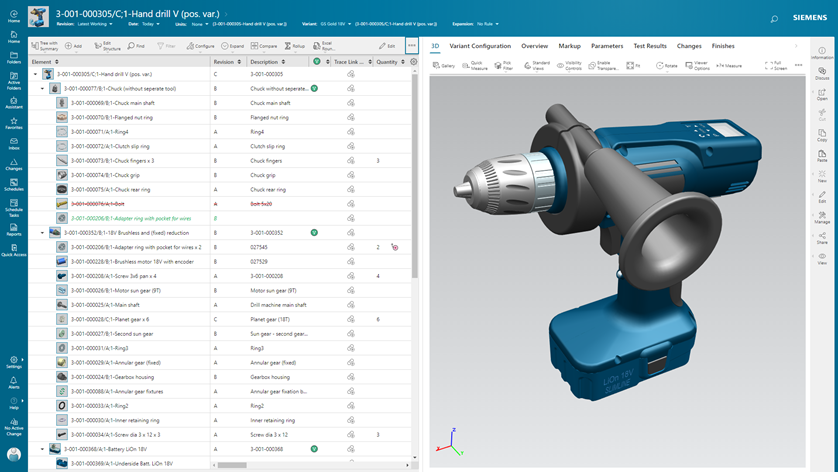Go to Favorites in the sidebar
This screenshot has height=472, width=838.
(14, 123)
